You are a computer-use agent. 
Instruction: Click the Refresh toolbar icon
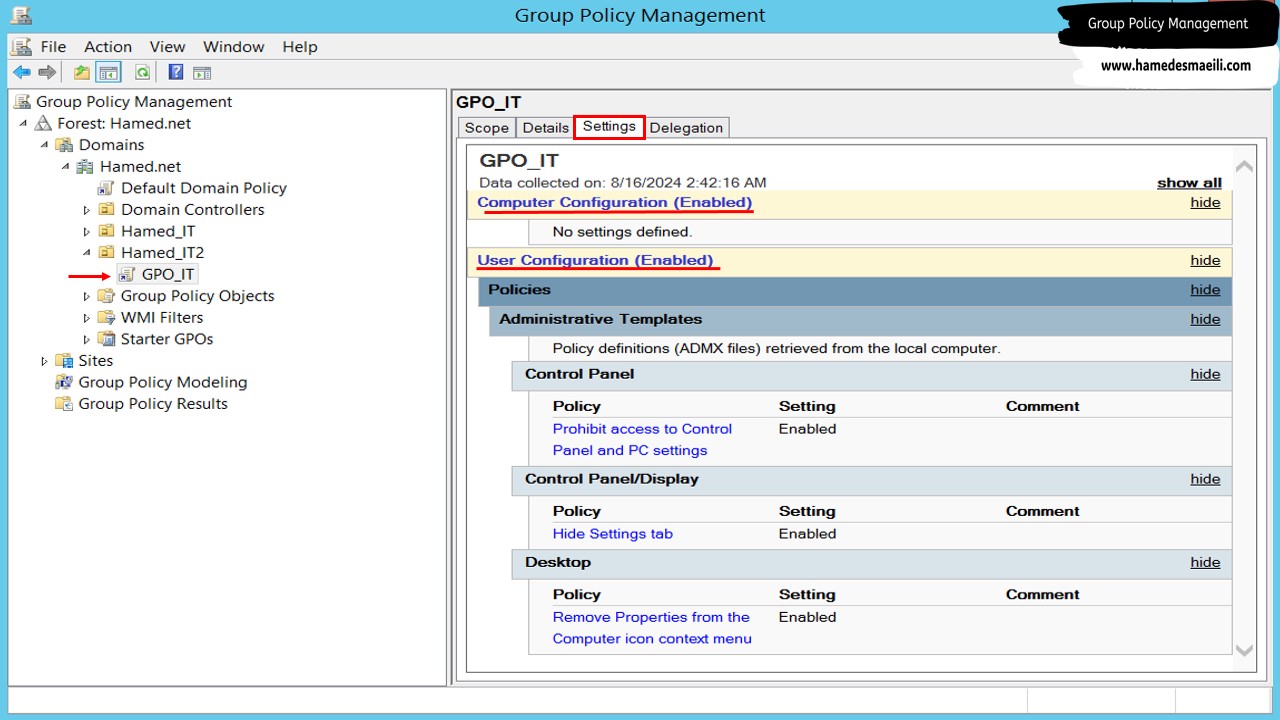142,72
